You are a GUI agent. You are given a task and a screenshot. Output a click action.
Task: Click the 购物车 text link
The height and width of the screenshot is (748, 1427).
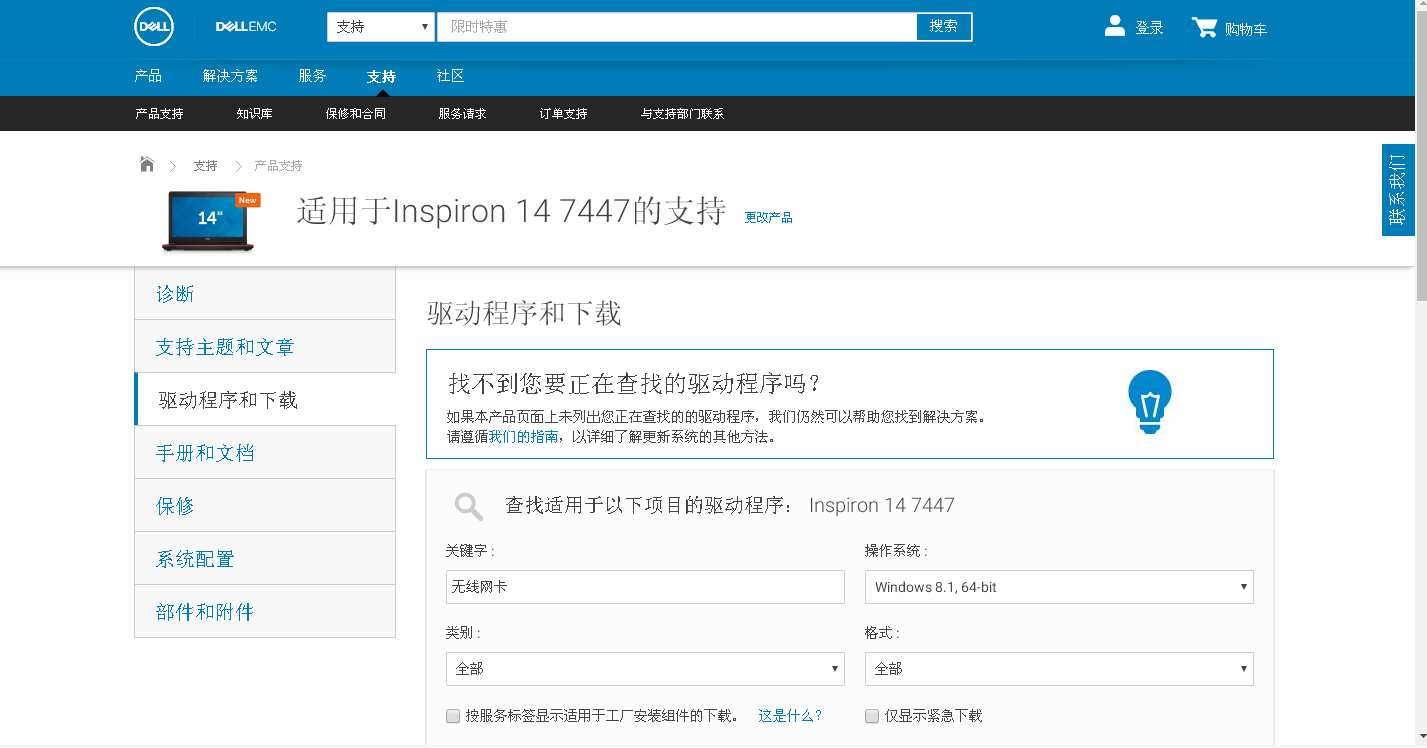pos(1246,30)
